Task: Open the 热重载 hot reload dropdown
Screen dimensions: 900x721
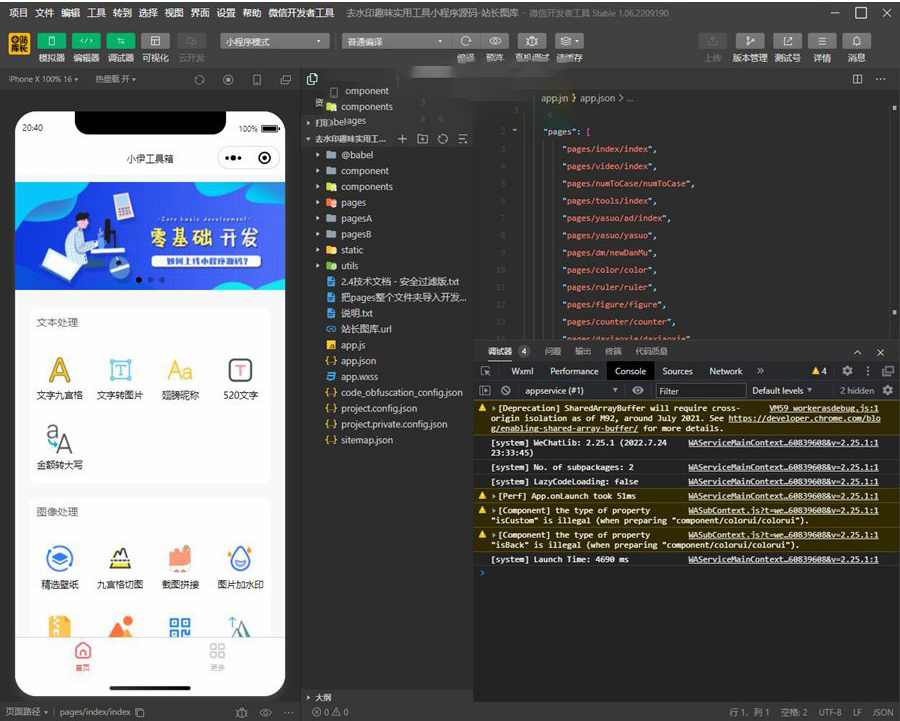Action: (115, 79)
